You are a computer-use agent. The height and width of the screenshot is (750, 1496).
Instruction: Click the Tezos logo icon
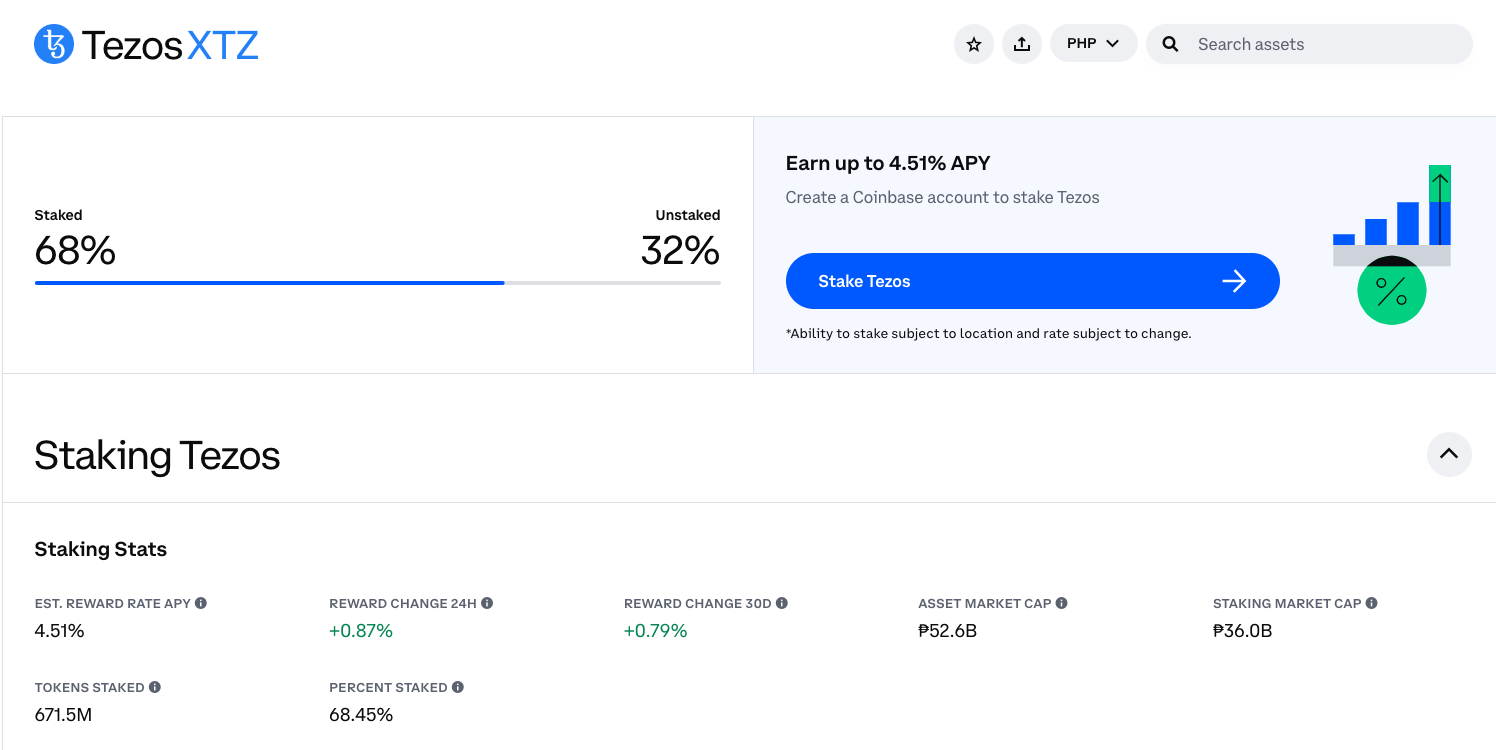[x=54, y=45]
